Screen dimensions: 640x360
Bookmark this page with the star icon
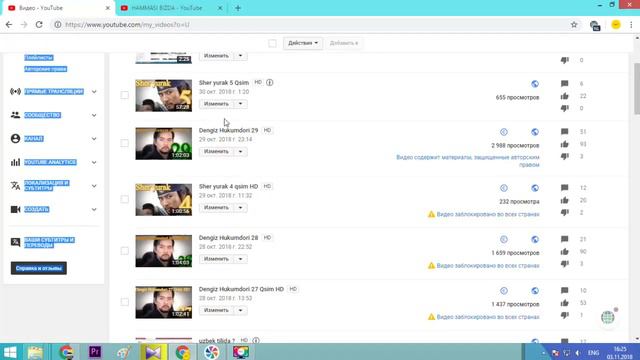tap(574, 24)
